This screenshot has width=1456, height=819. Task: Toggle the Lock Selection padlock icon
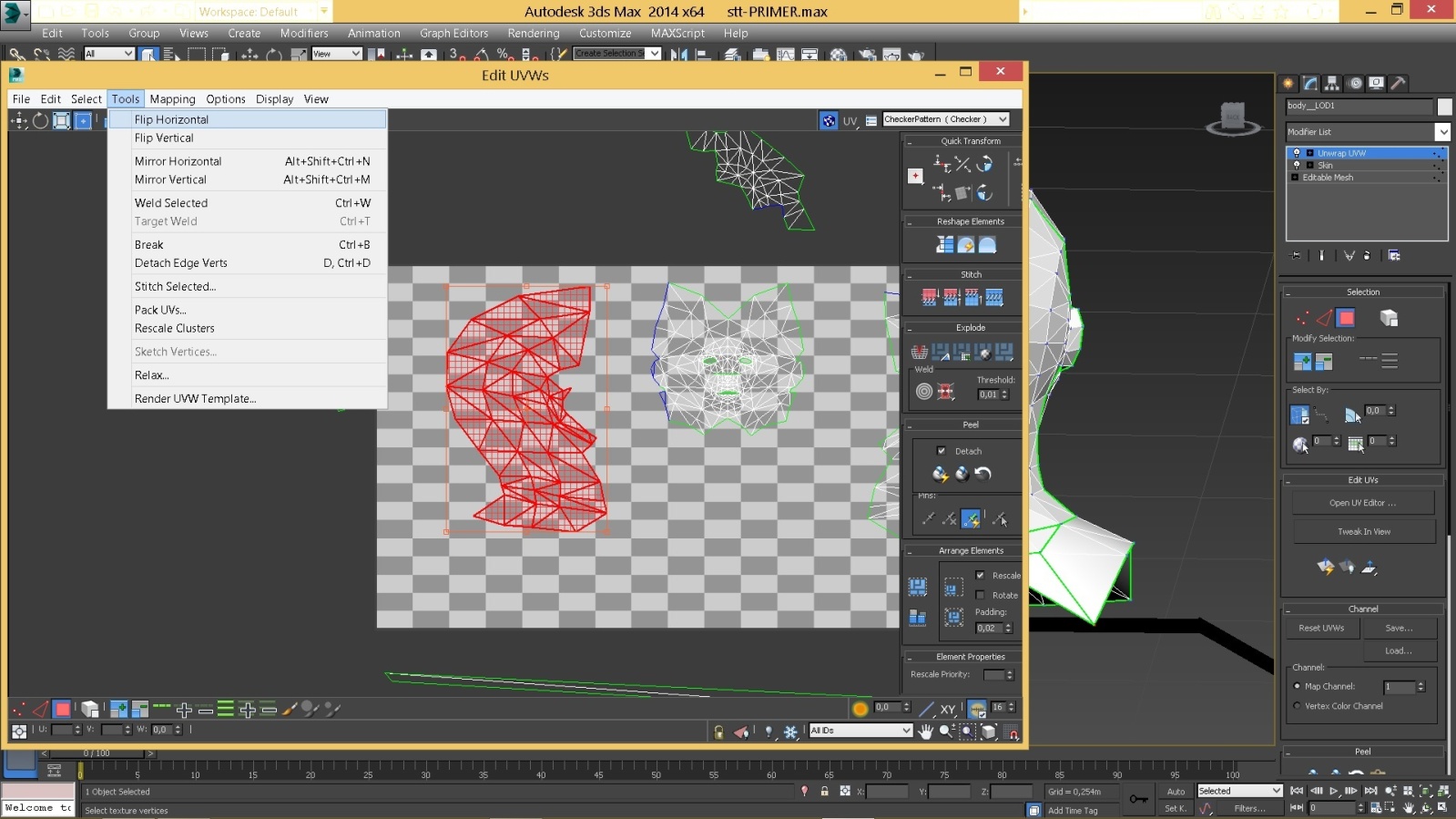click(x=718, y=732)
